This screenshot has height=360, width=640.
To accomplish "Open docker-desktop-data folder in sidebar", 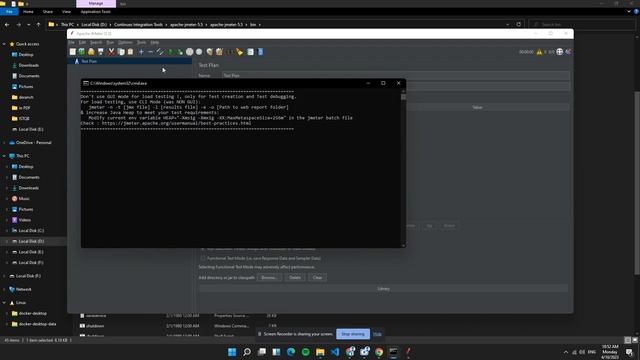I will (x=37, y=324).
